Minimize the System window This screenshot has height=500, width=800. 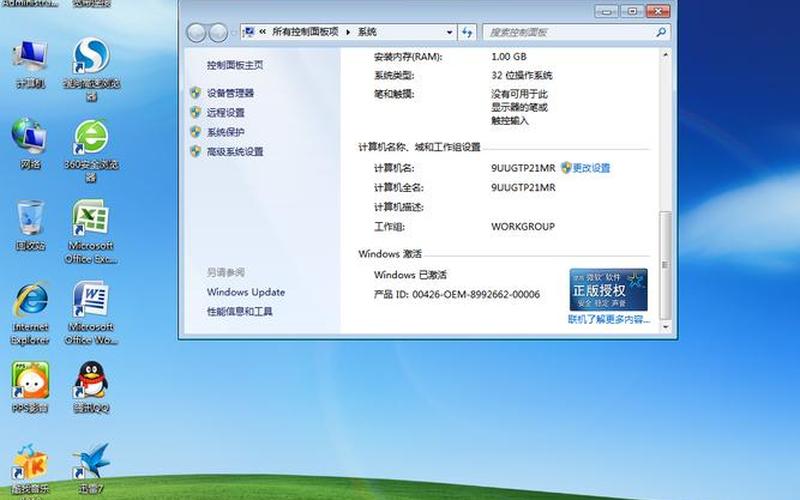(x=606, y=11)
